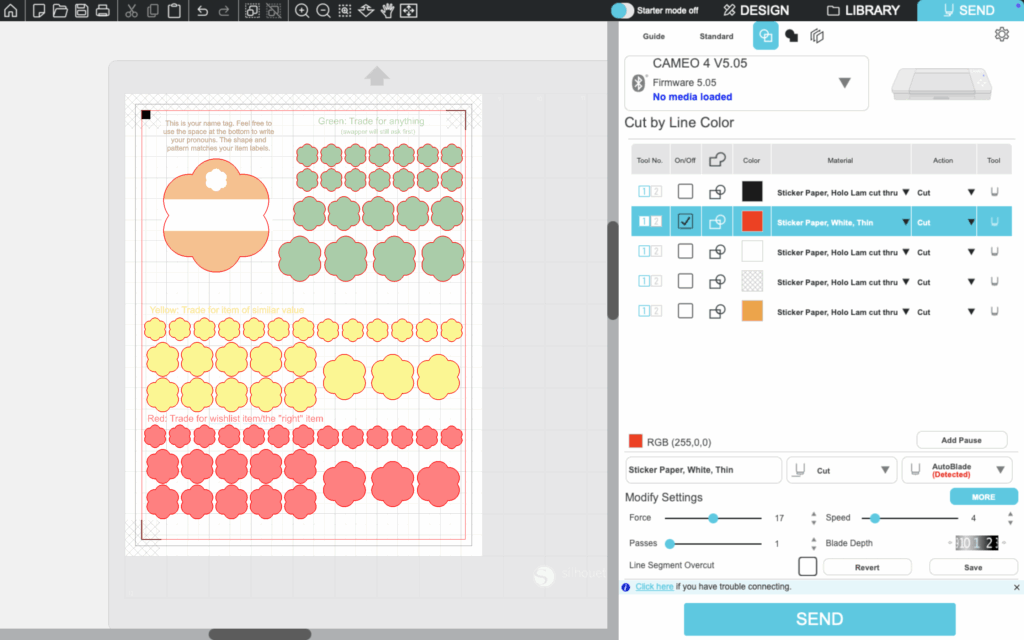Viewport: 1024px width, 640px height.
Task: Open send settings via the gear icon
Action: [x=1001, y=35]
